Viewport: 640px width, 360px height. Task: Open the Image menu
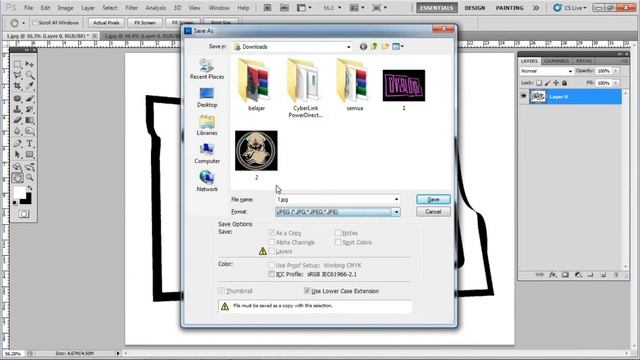(65, 8)
